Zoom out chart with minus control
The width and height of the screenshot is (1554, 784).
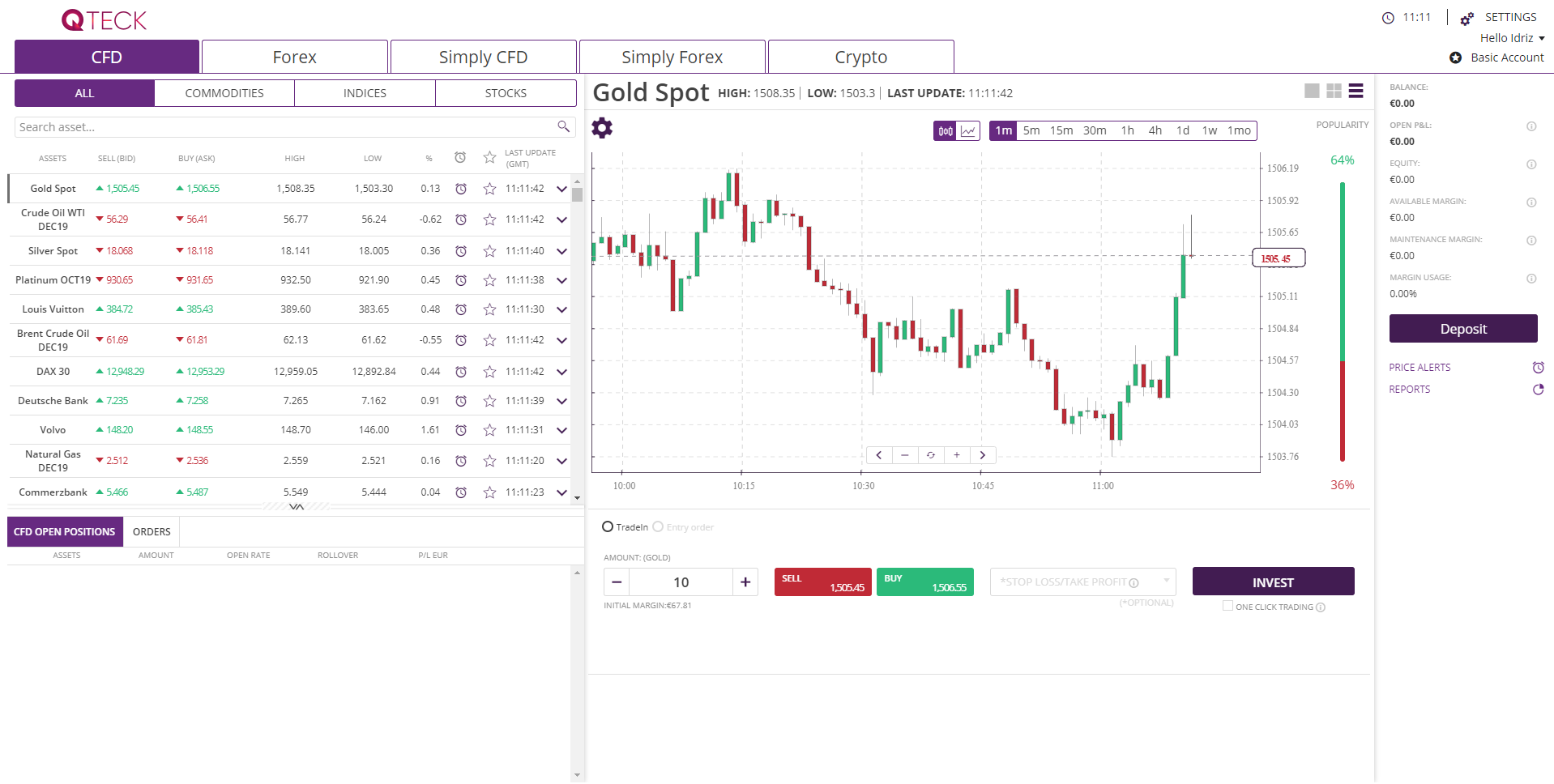905,455
